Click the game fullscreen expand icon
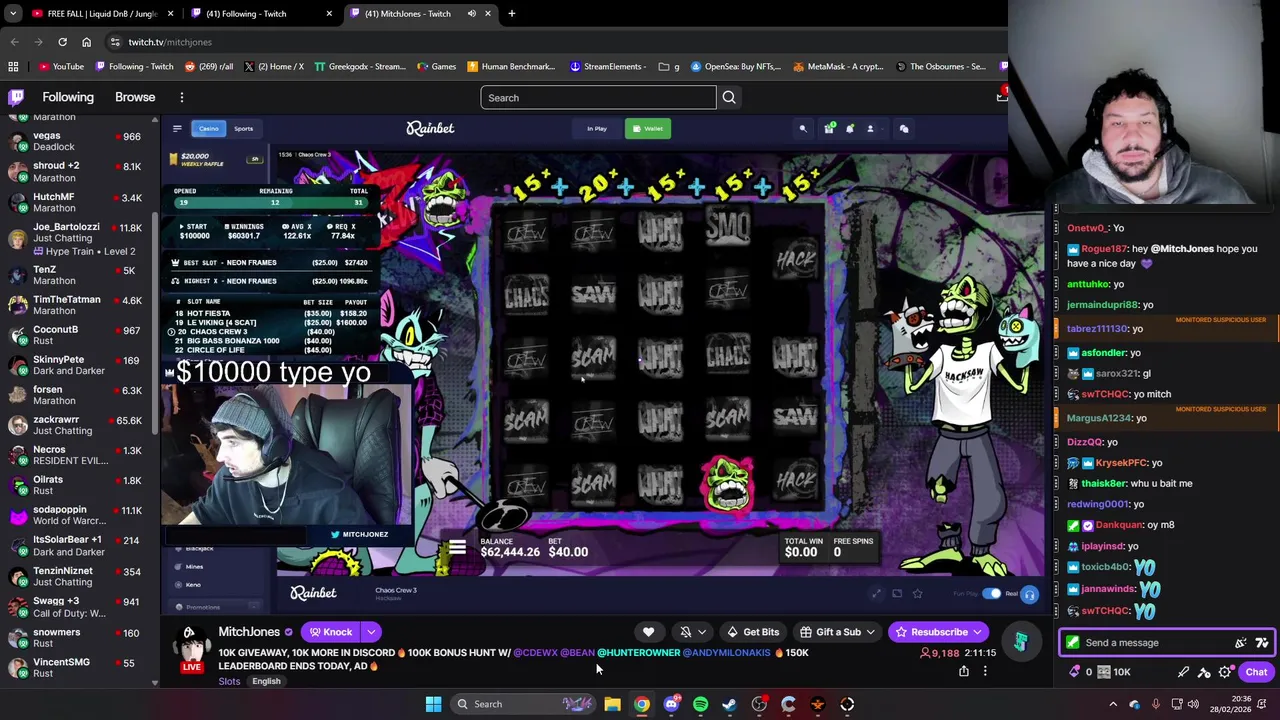The width and height of the screenshot is (1280, 720). point(877,594)
